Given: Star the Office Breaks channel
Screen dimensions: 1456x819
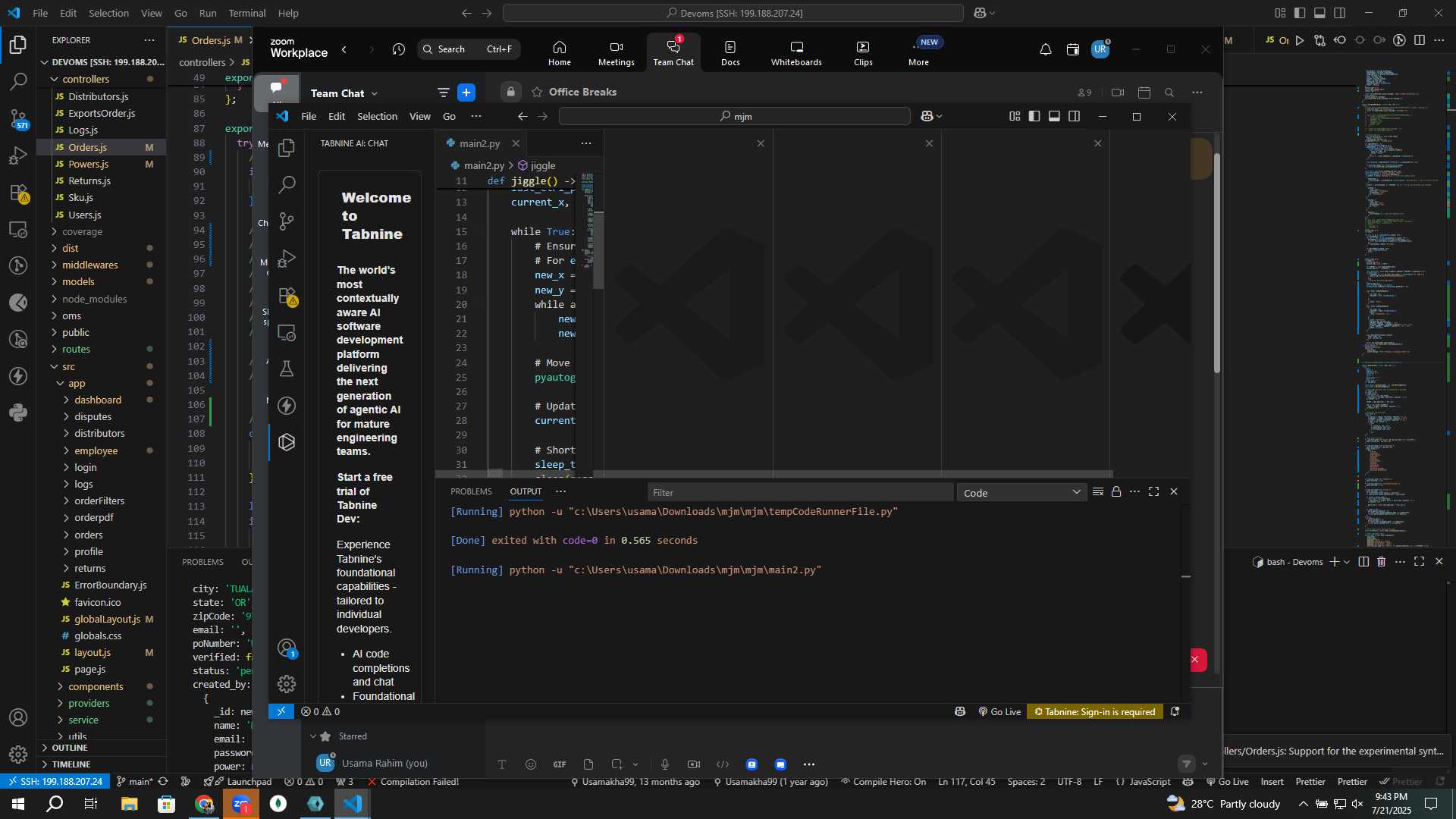Looking at the screenshot, I should click(x=537, y=93).
